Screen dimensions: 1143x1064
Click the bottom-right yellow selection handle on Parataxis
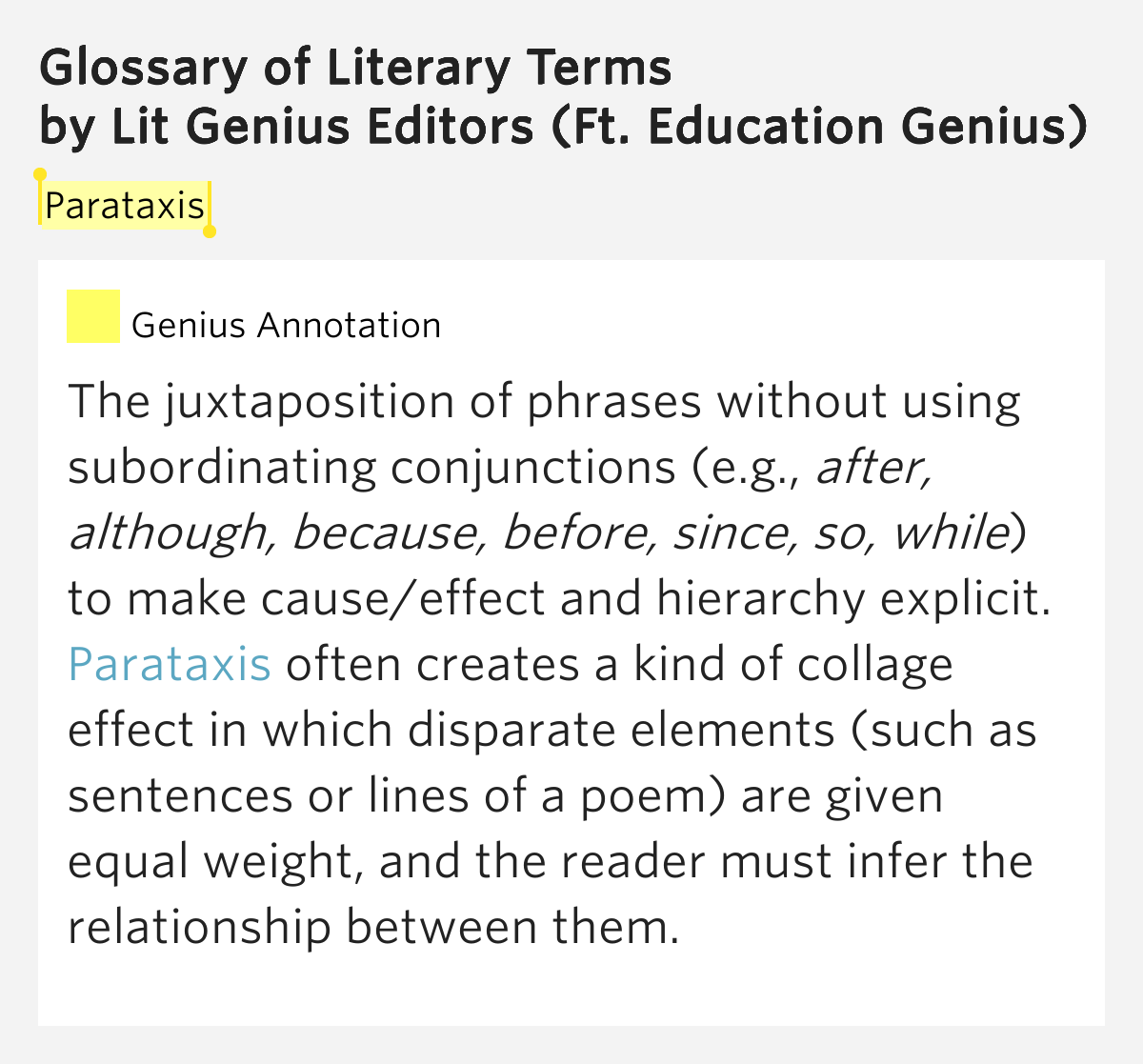click(x=210, y=231)
